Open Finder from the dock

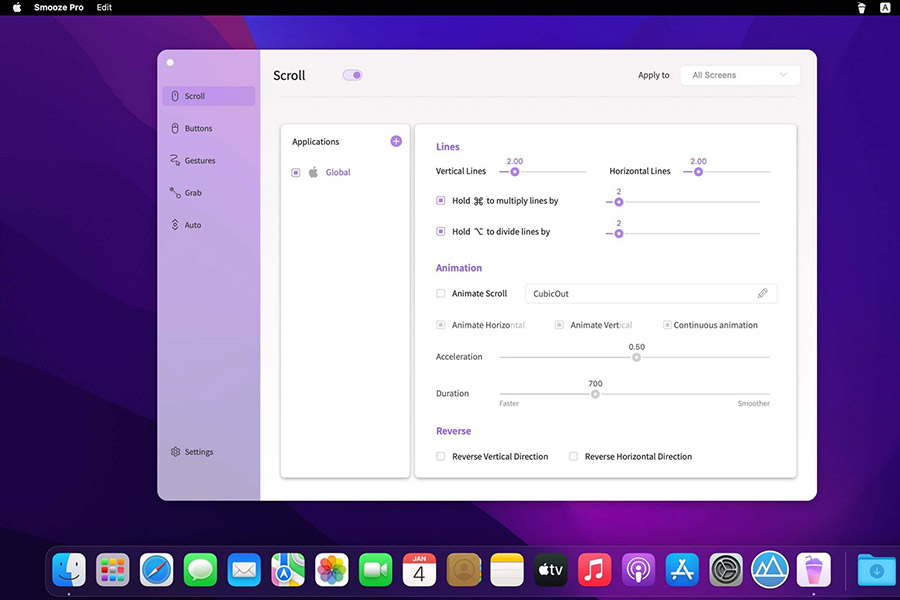click(x=69, y=570)
